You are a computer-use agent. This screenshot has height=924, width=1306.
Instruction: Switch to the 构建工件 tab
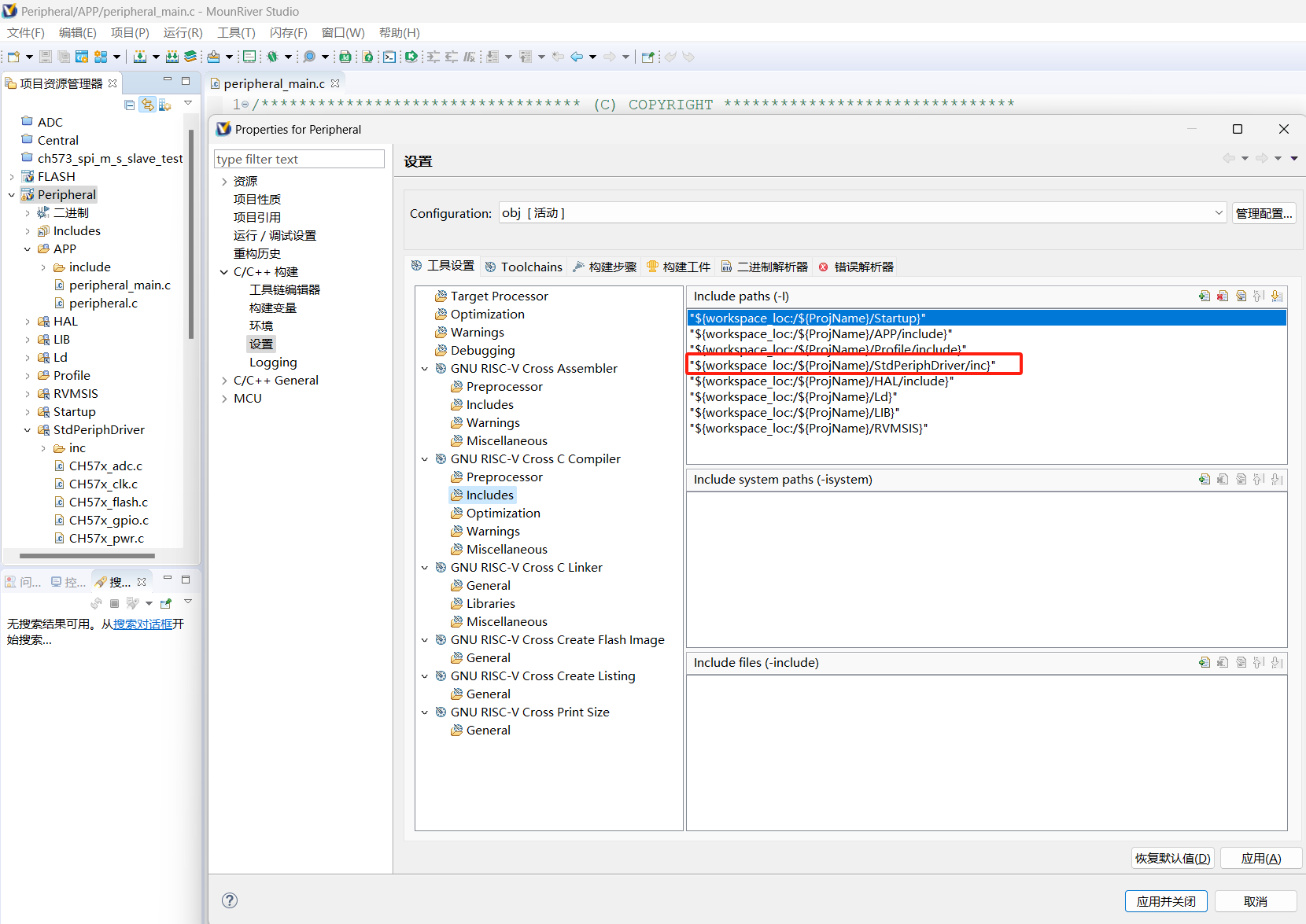click(678, 267)
